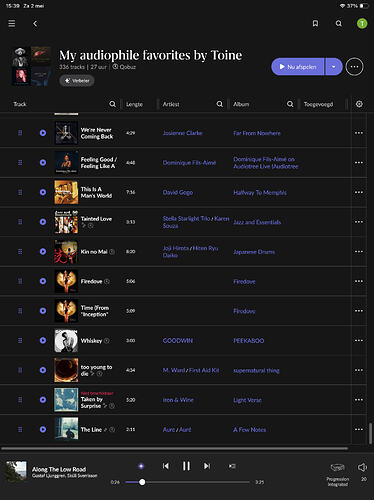Open the Roon radio sparkle icon
This screenshot has height=500, width=374.
(x=141, y=466)
